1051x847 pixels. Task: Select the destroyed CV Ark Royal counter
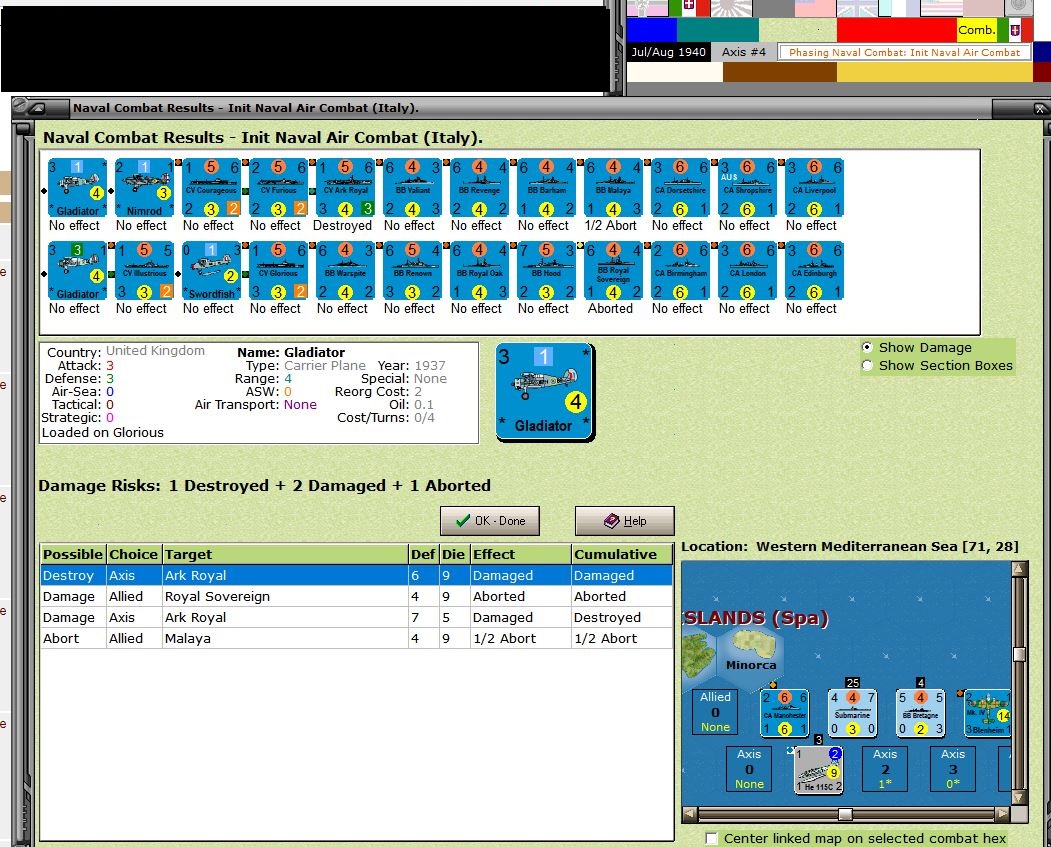[345, 187]
